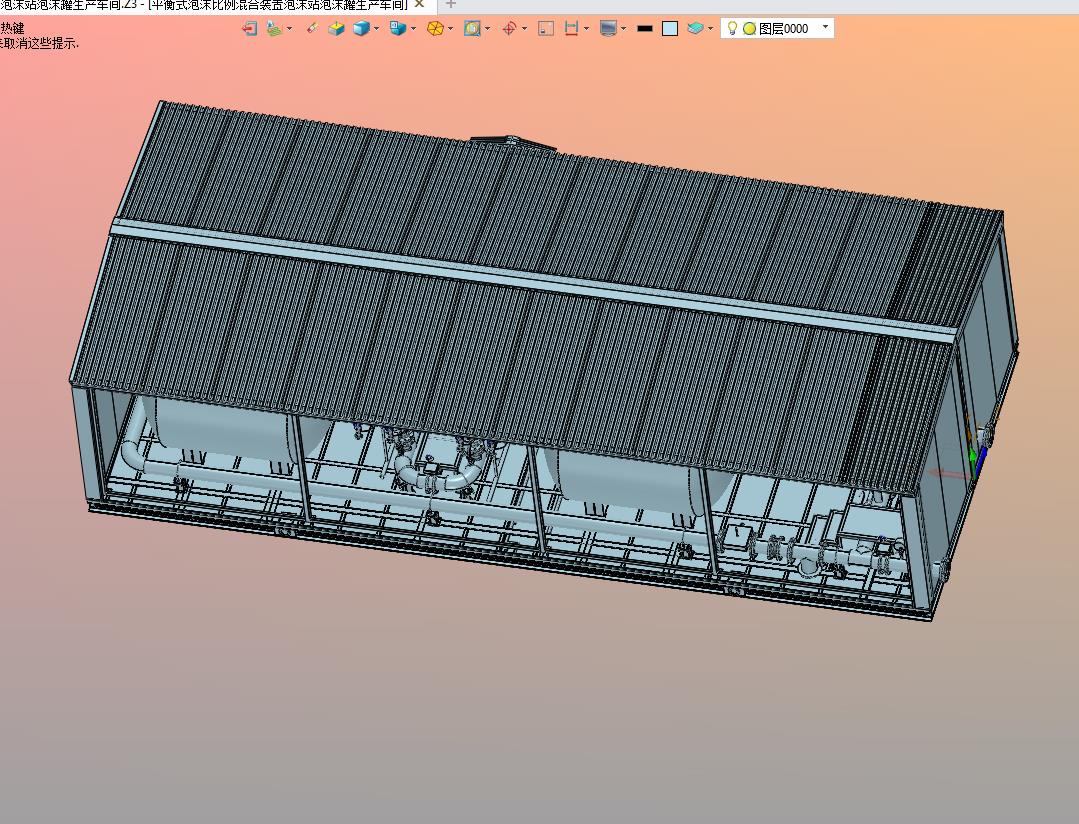1079x824 pixels.
Task: Click the yellow circle layer status icon
Action: (749, 29)
